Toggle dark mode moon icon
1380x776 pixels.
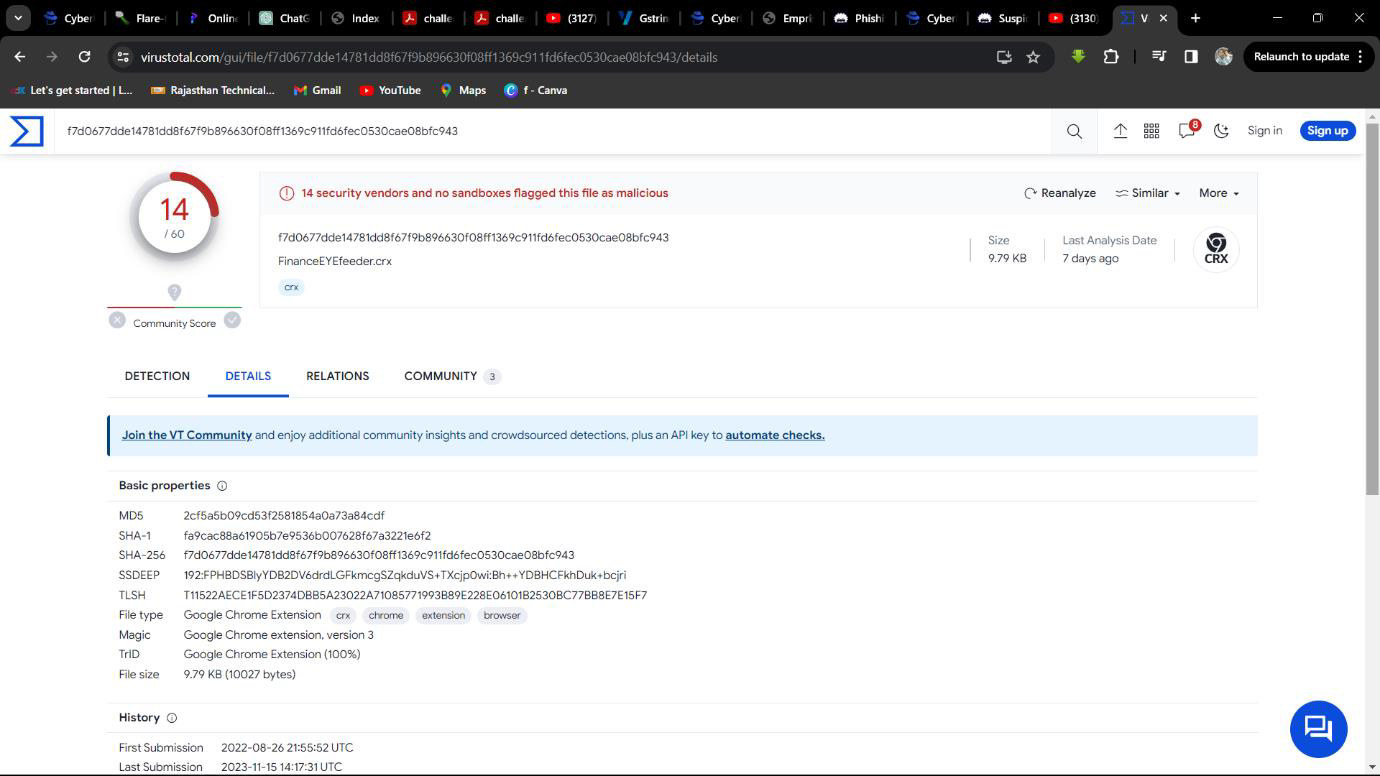pyautogui.click(x=1221, y=131)
